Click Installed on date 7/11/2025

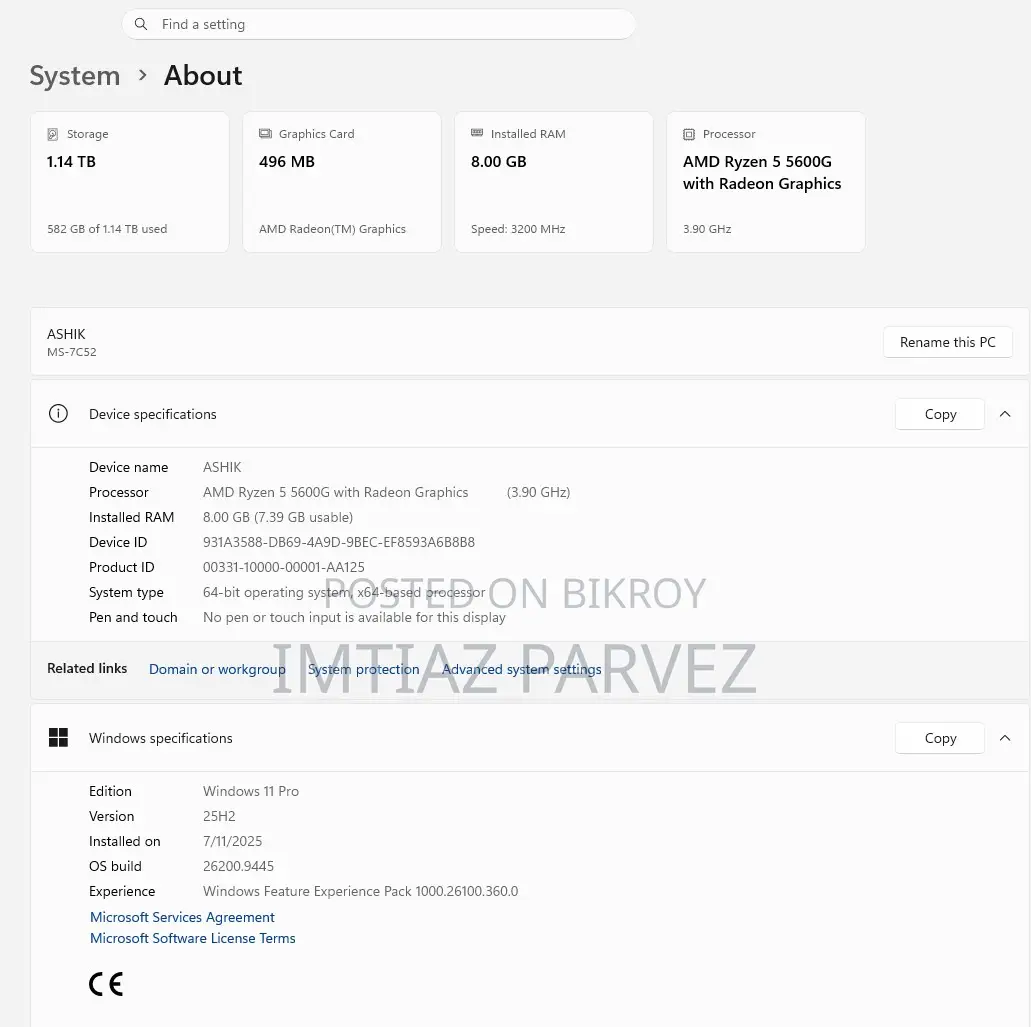[232, 842]
